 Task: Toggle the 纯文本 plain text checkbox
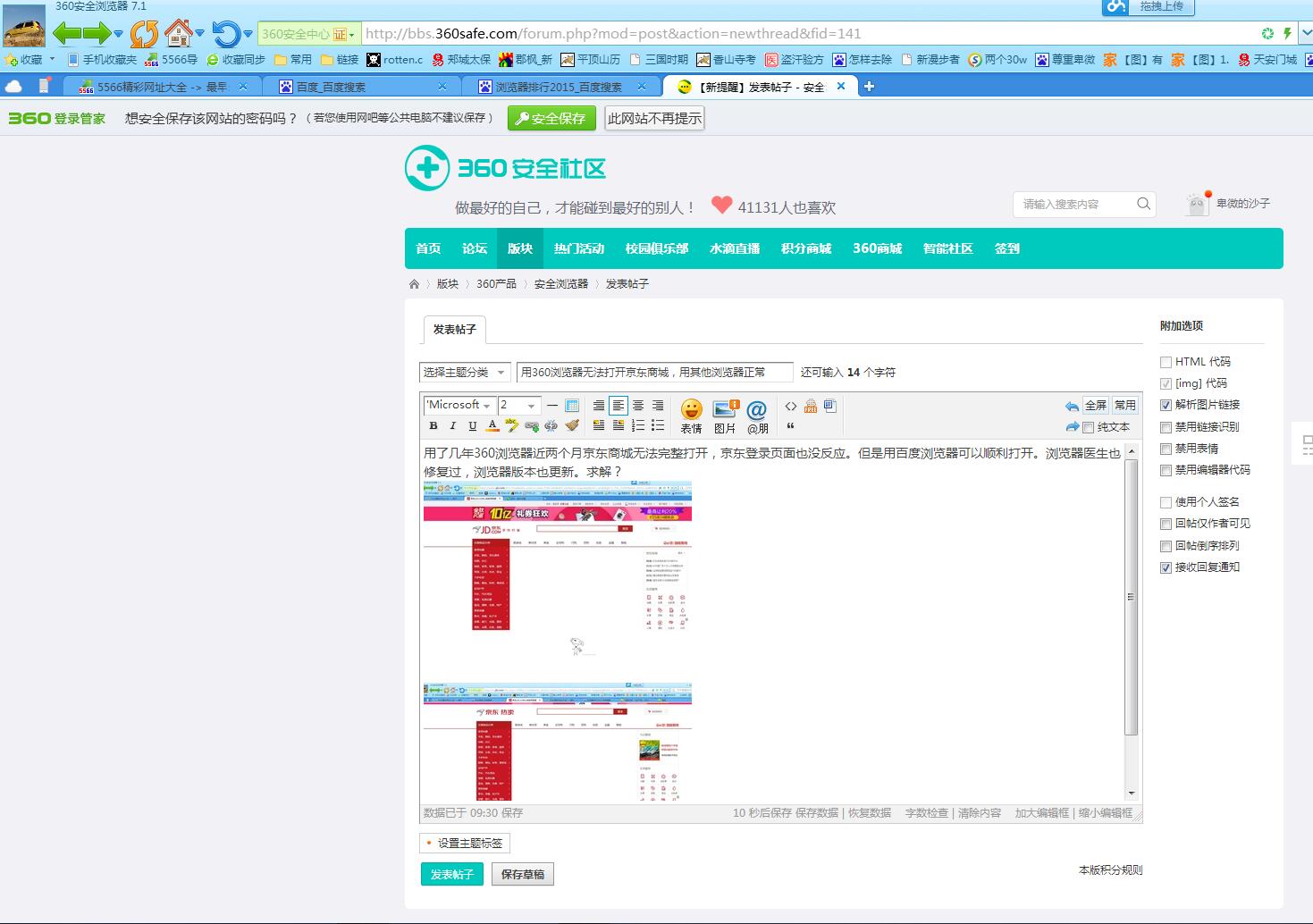[x=1088, y=427]
